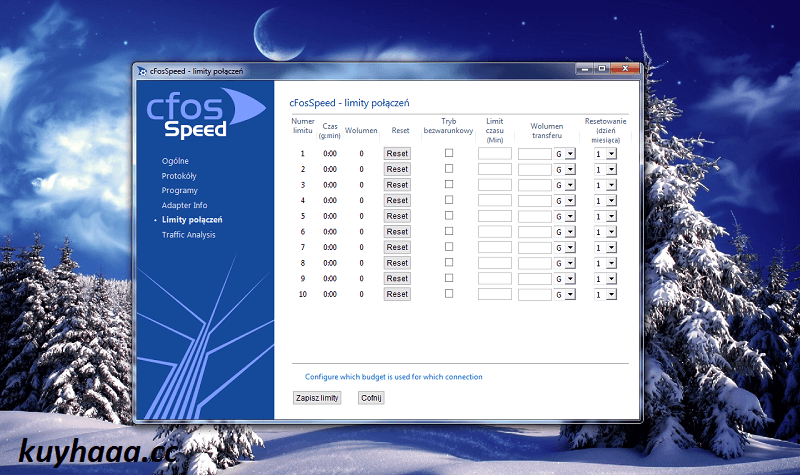The height and width of the screenshot is (475, 800).
Task: Reset limit number 10
Action: [397, 294]
